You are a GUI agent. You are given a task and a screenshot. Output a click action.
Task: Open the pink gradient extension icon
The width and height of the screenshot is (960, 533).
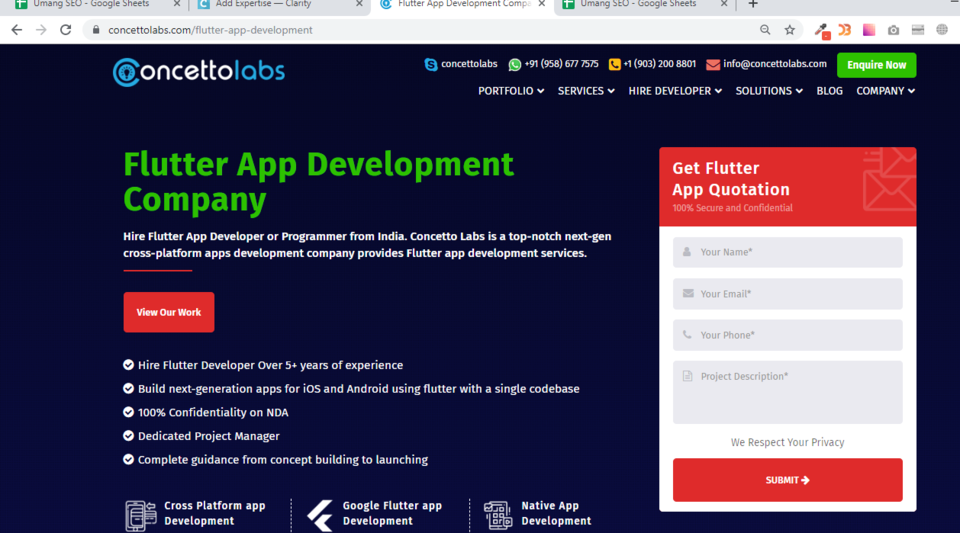[x=869, y=30]
